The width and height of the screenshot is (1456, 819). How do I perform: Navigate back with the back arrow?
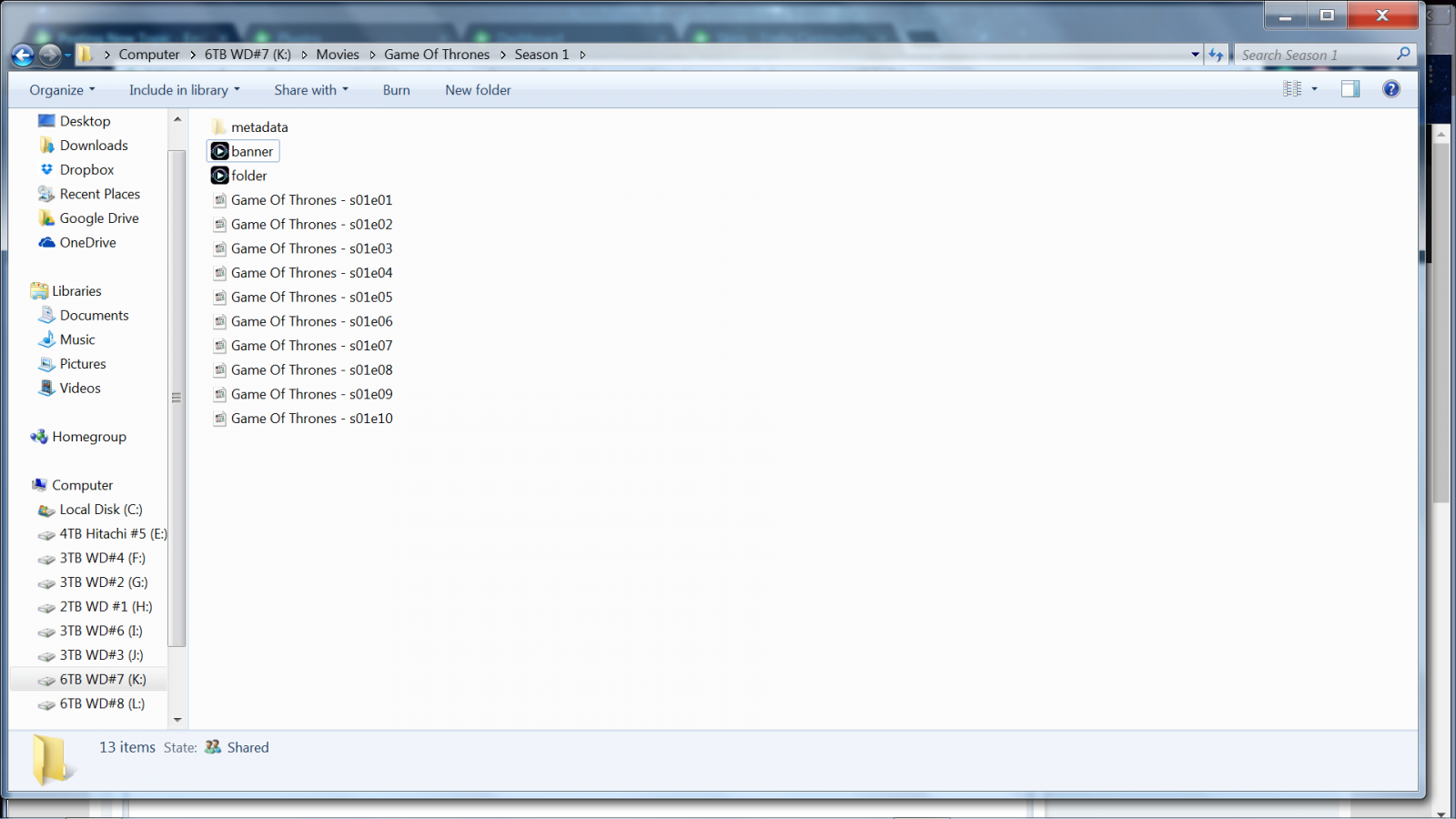pyautogui.click(x=21, y=55)
